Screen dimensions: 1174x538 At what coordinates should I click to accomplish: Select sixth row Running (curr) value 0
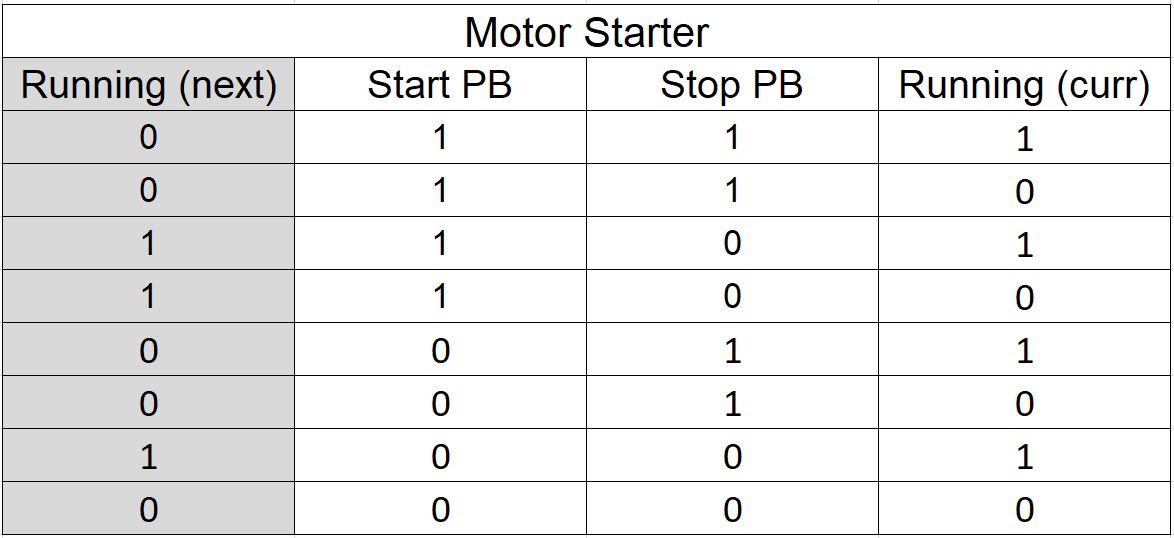[x=1025, y=403]
